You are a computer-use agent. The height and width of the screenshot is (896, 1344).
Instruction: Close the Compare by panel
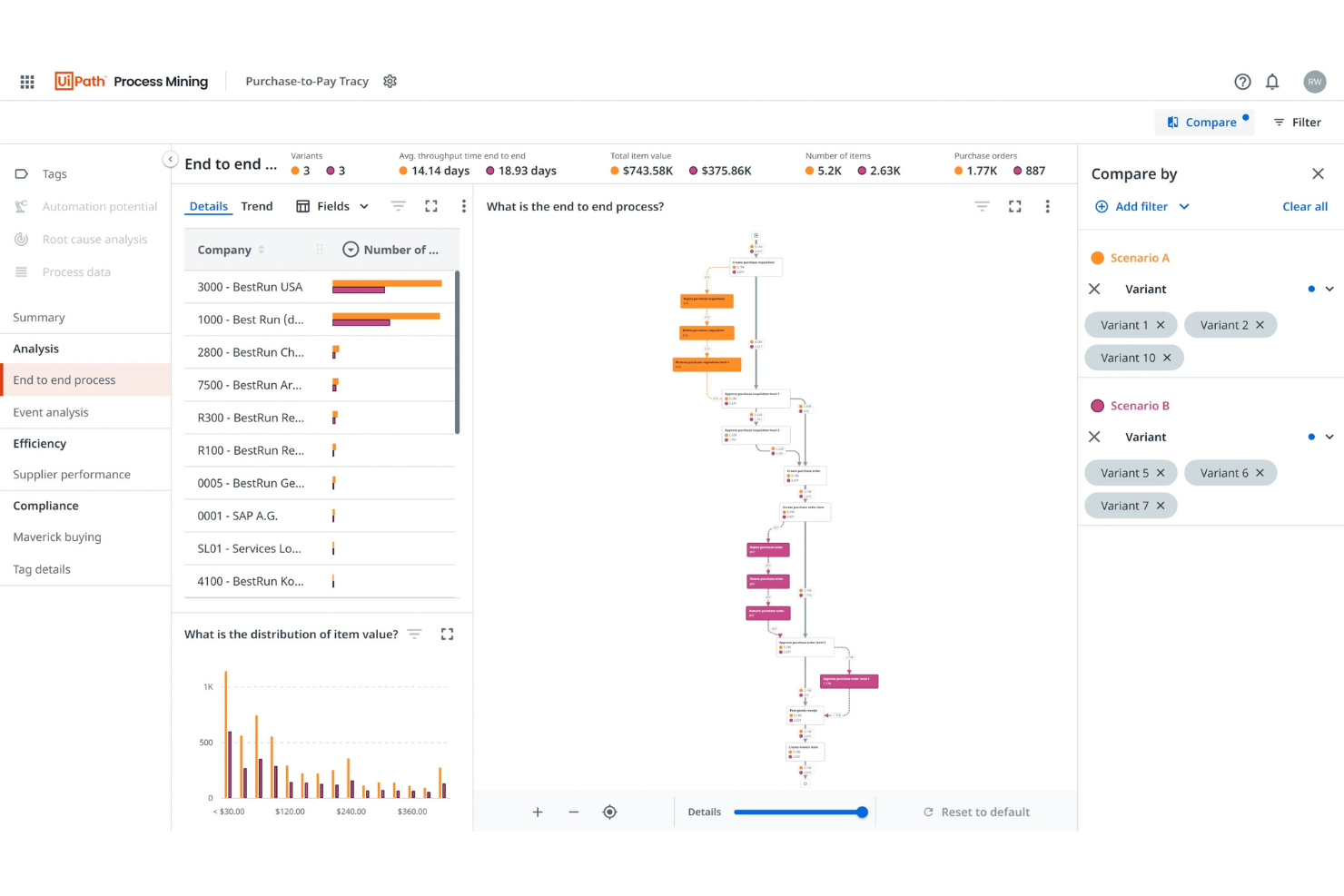1318,173
